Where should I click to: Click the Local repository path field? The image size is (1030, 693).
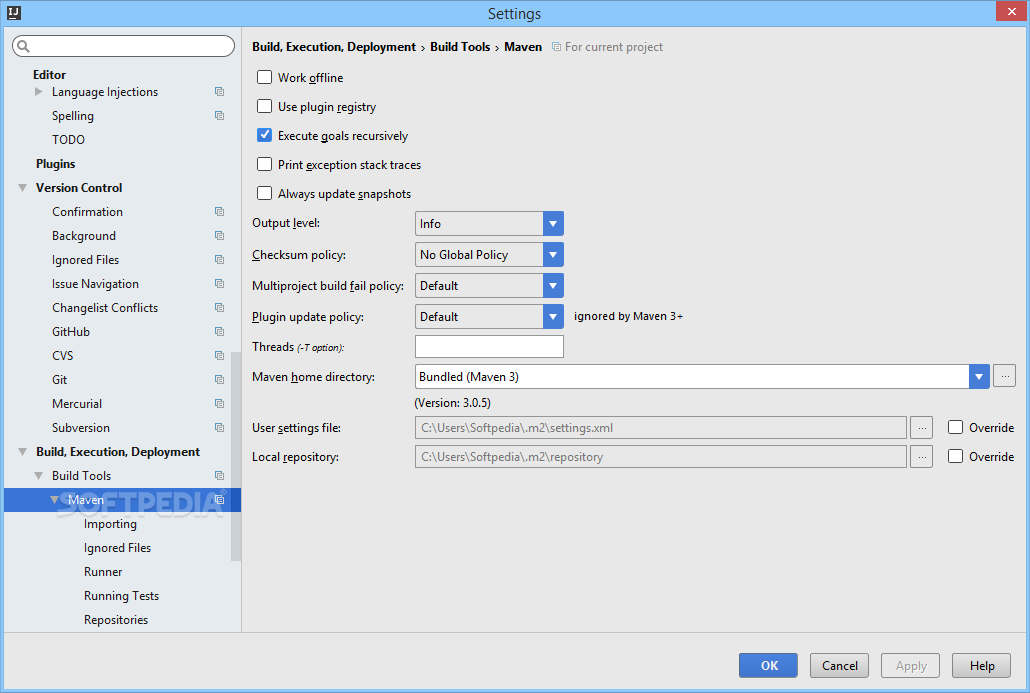click(661, 457)
